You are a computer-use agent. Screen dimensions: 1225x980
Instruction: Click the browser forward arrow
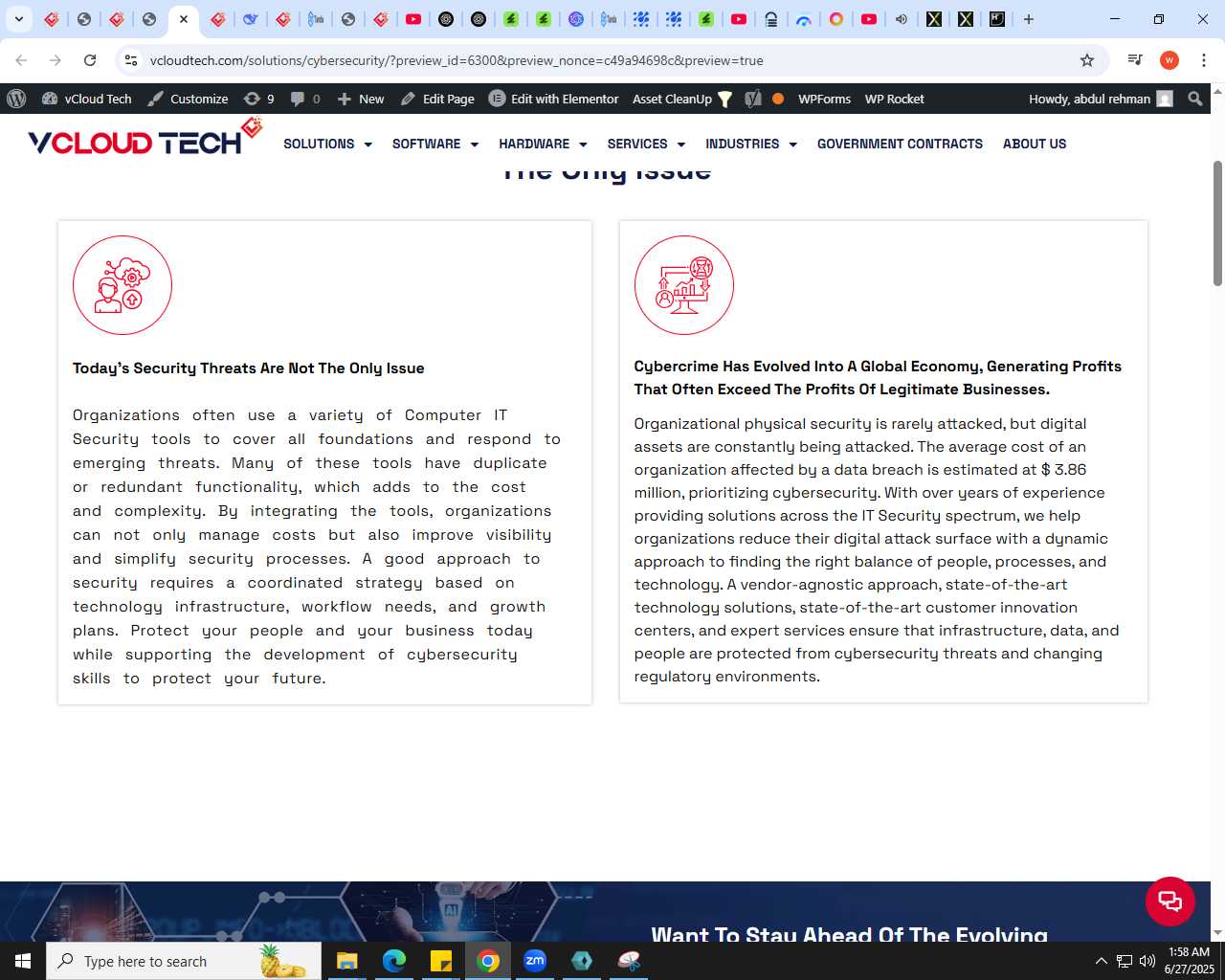pos(56,60)
